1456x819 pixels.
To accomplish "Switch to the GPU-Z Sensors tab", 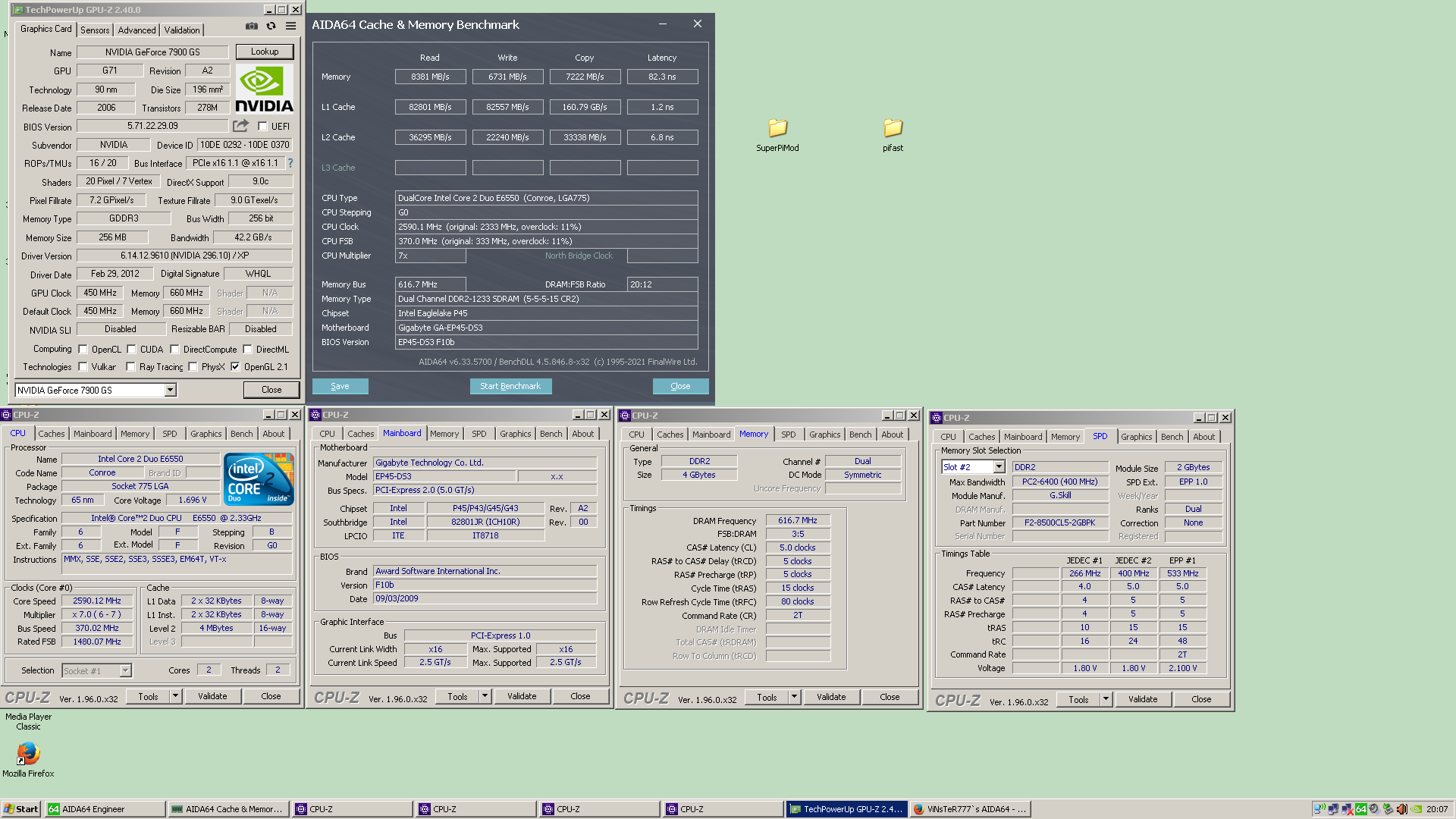I will (95, 30).
